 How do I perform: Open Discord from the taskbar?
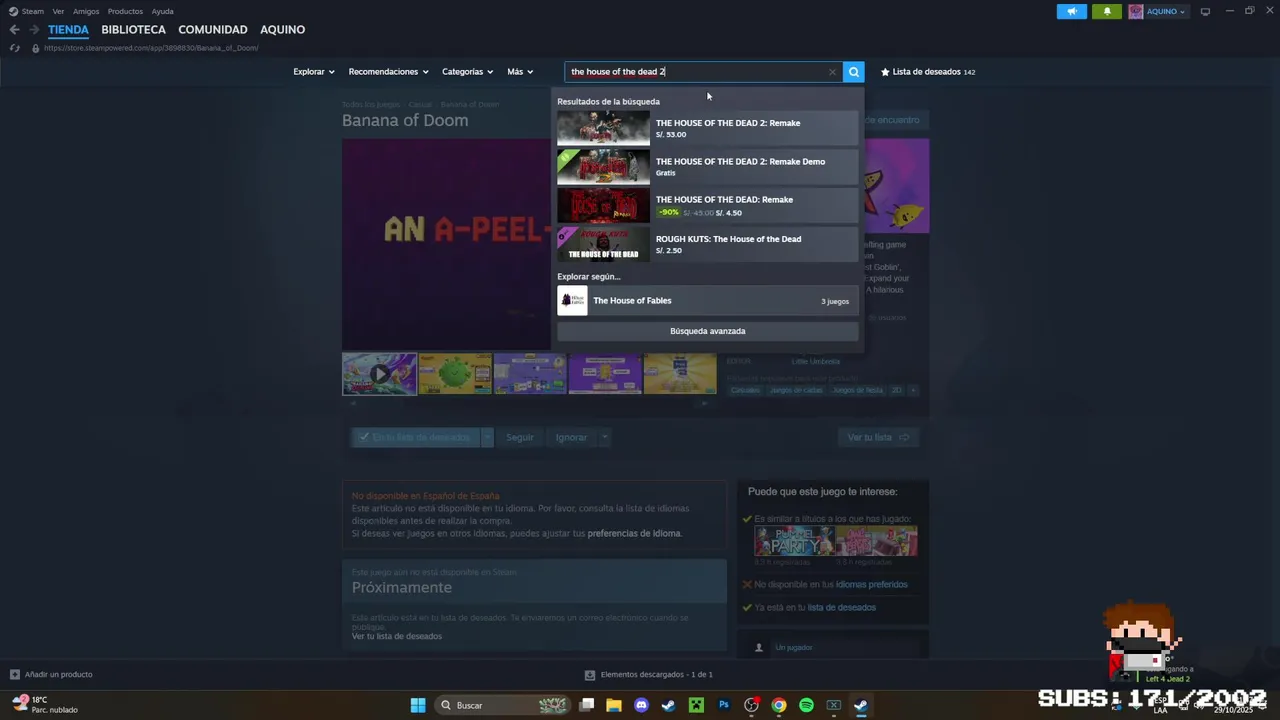(641, 705)
